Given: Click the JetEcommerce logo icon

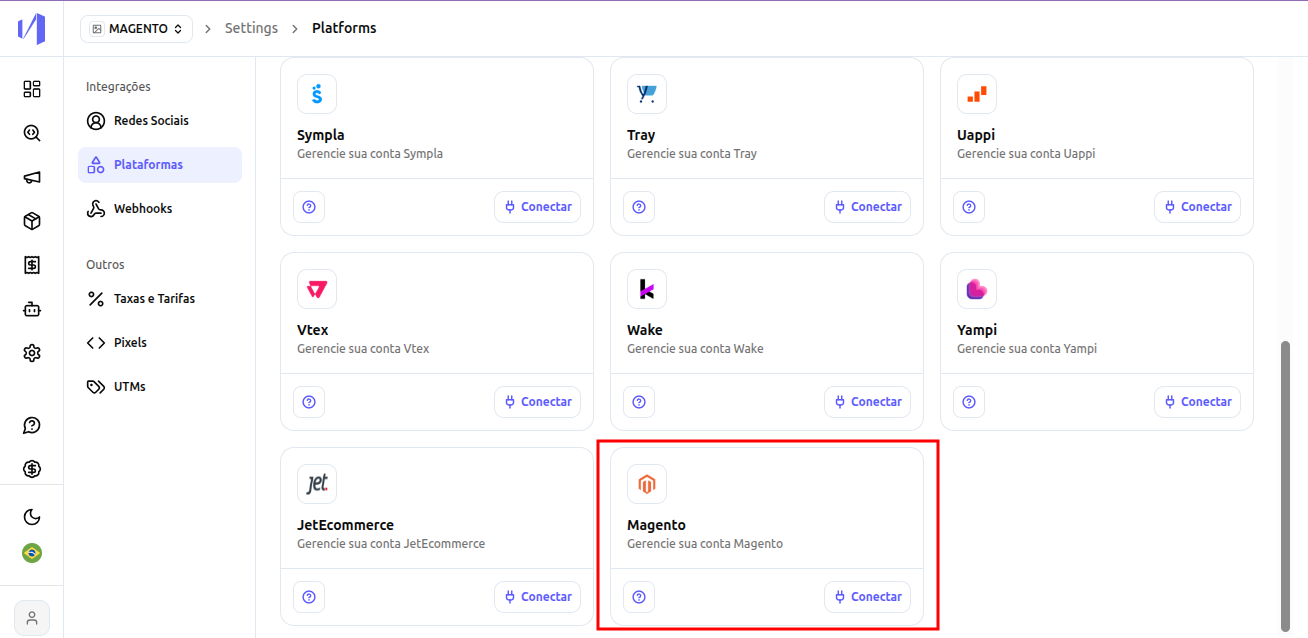Looking at the screenshot, I should (x=317, y=484).
